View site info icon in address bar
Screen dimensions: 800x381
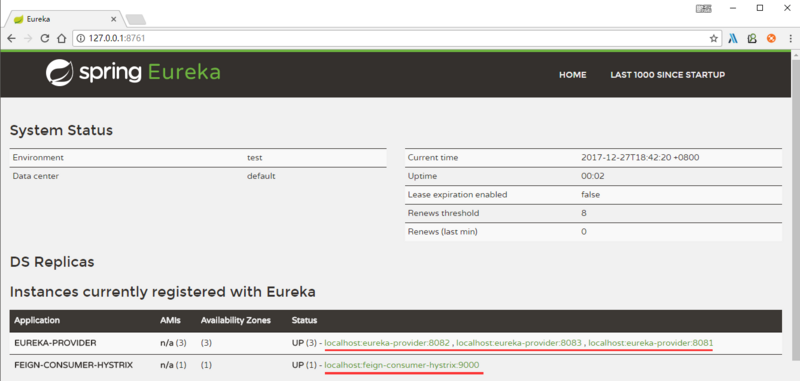(81, 38)
